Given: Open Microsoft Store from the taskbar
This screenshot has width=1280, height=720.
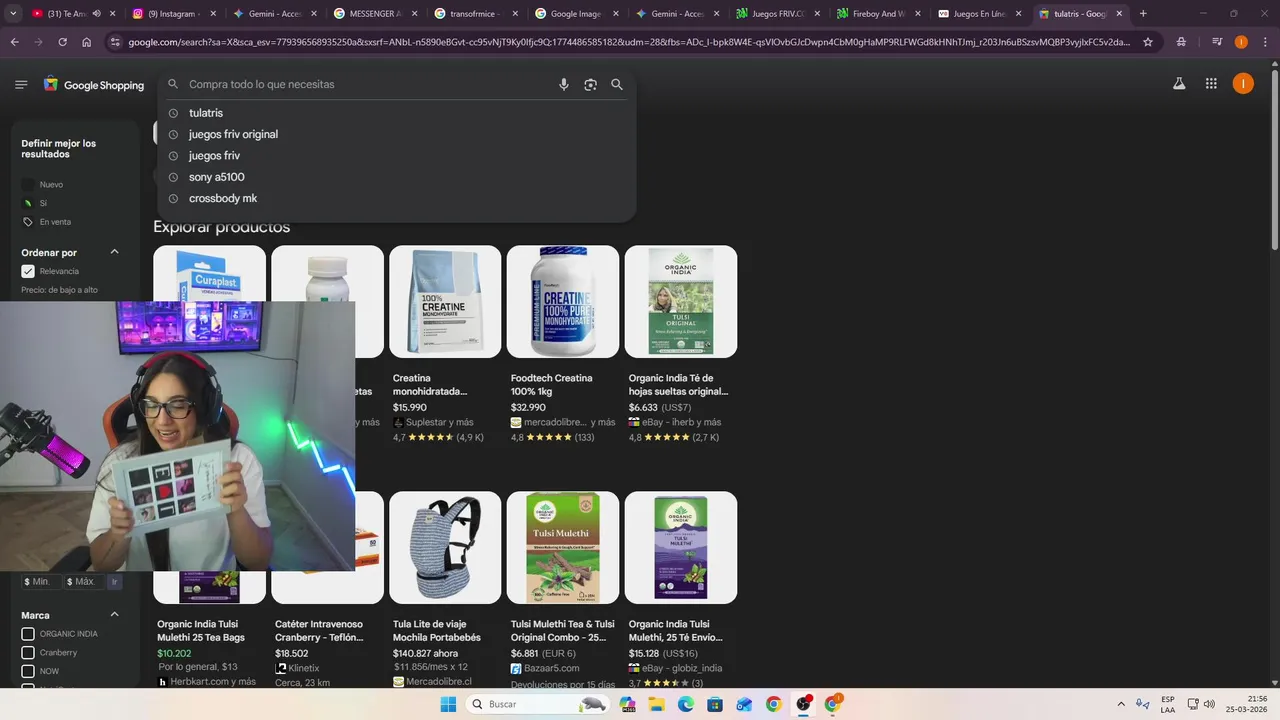Looking at the screenshot, I should [715, 704].
